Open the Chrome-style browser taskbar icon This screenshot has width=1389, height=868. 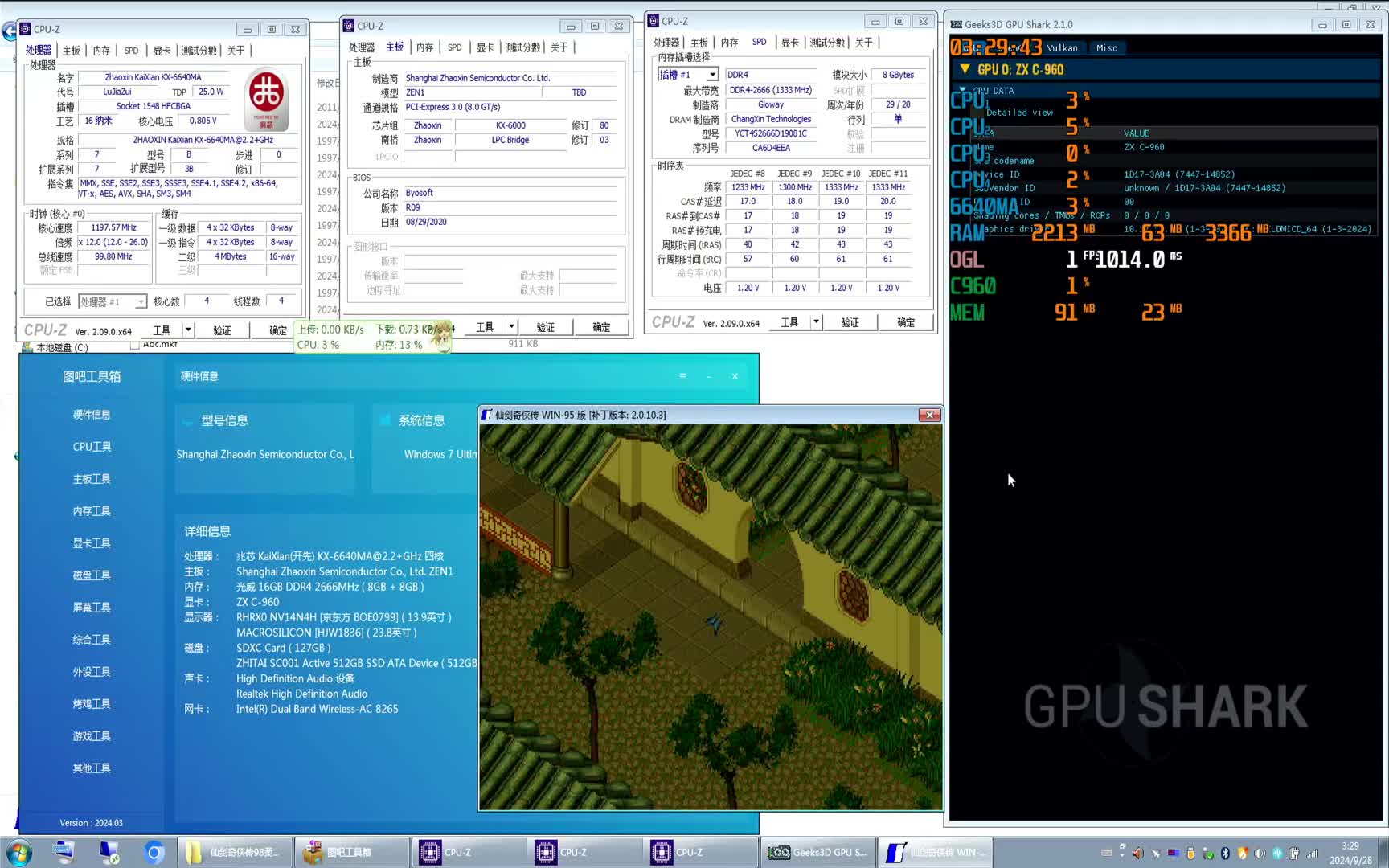154,852
